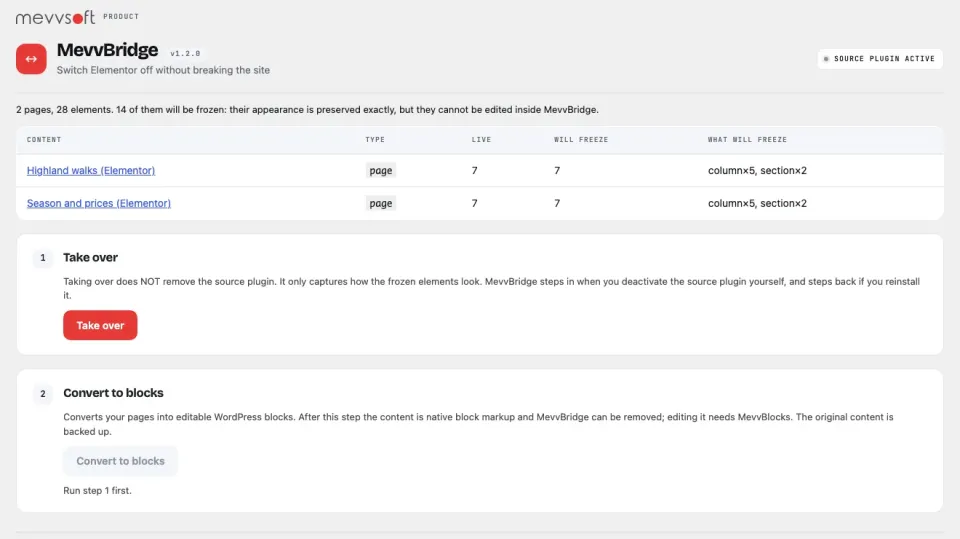Click the red Take over button

coord(100,325)
